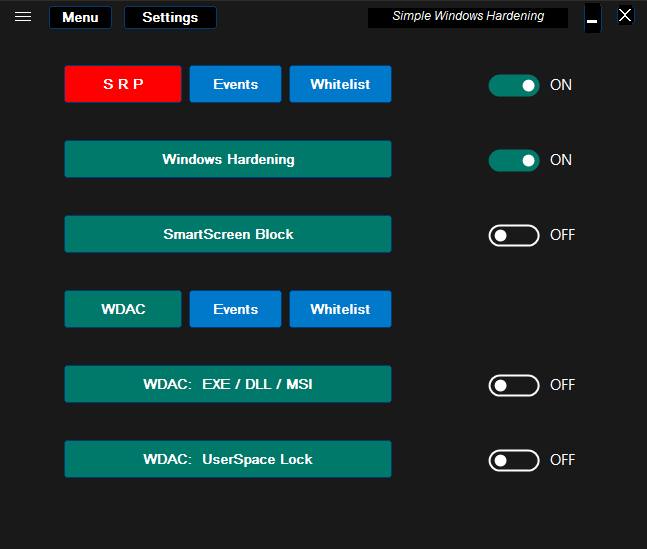Click the WDAC: EXE / DLL / MSI button
The width and height of the screenshot is (647, 549).
(x=228, y=384)
